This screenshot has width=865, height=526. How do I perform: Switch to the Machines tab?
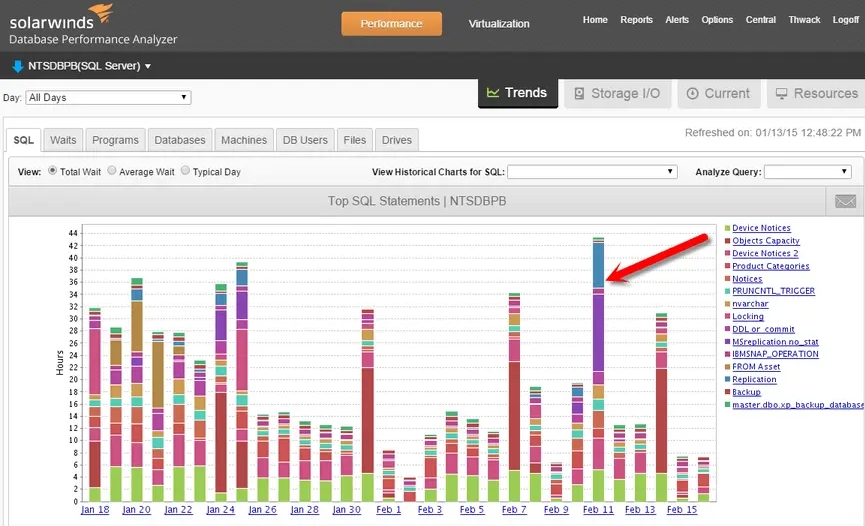(x=244, y=140)
